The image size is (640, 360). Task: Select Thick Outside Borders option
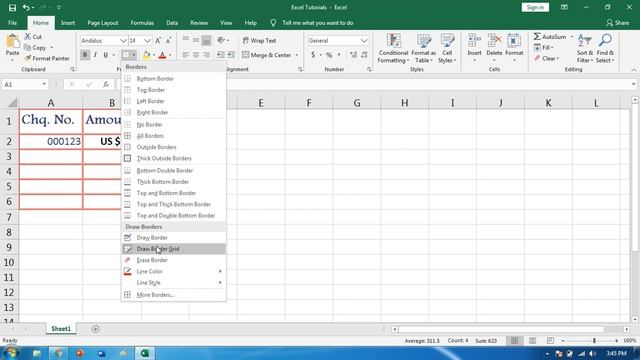(174, 158)
